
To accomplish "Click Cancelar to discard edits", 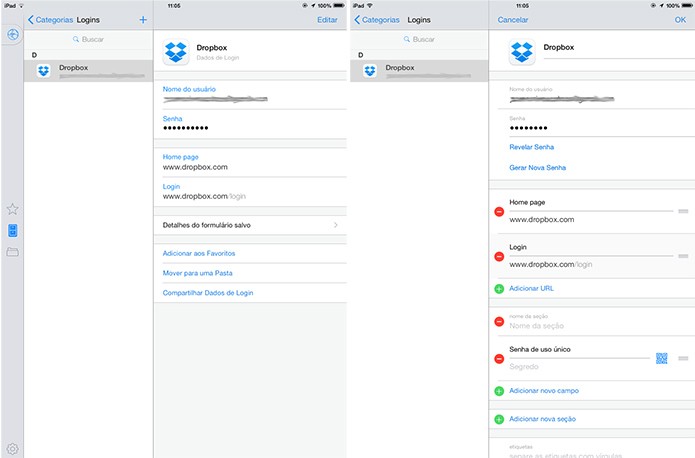I will pos(512,20).
